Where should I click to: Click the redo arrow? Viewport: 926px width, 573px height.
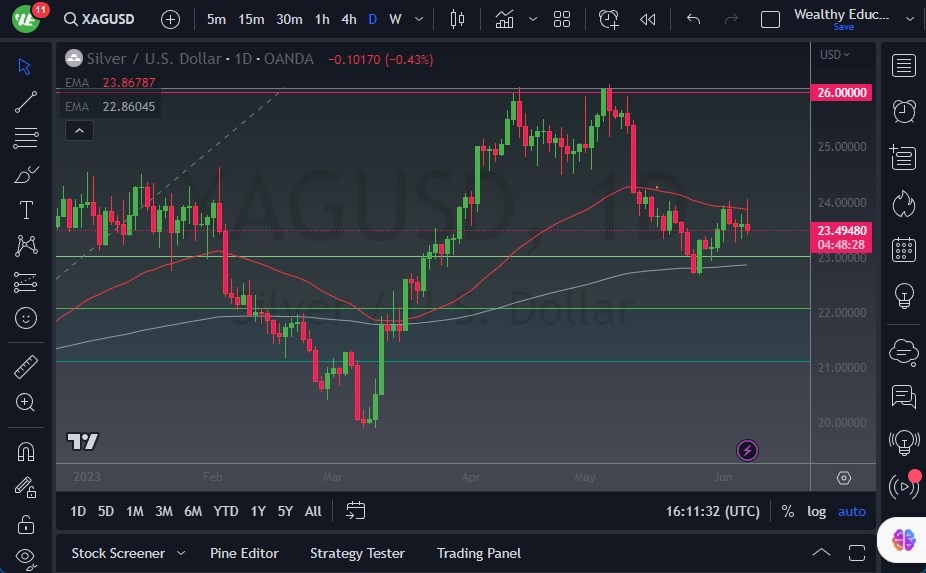(x=731, y=19)
